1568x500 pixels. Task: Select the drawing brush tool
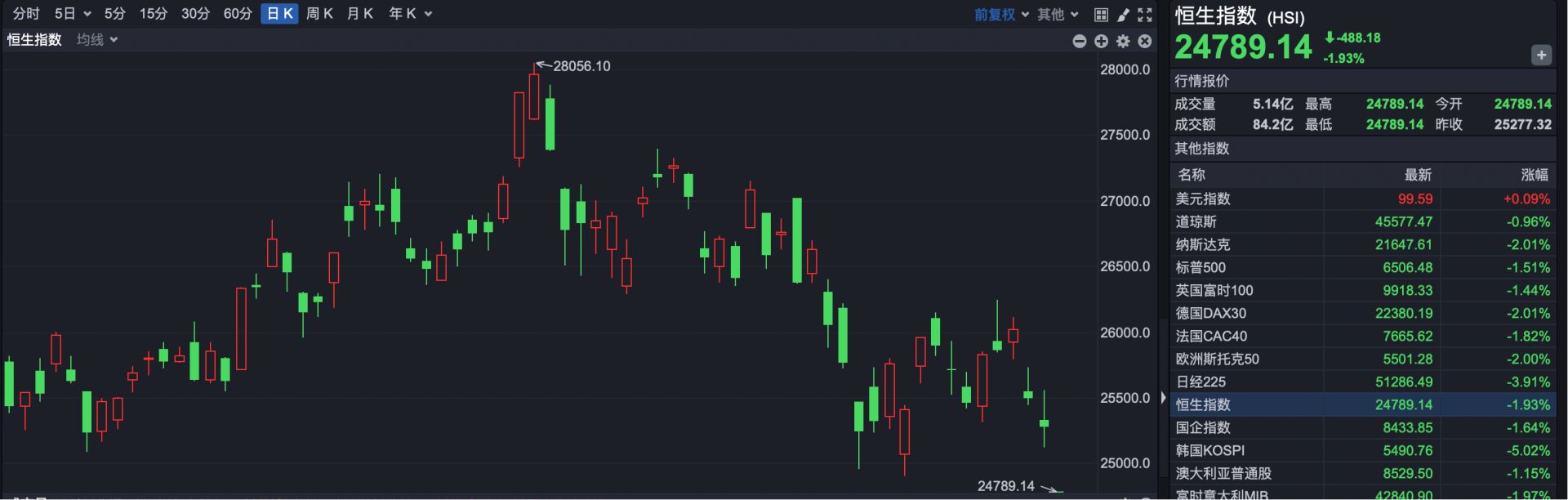1123,15
